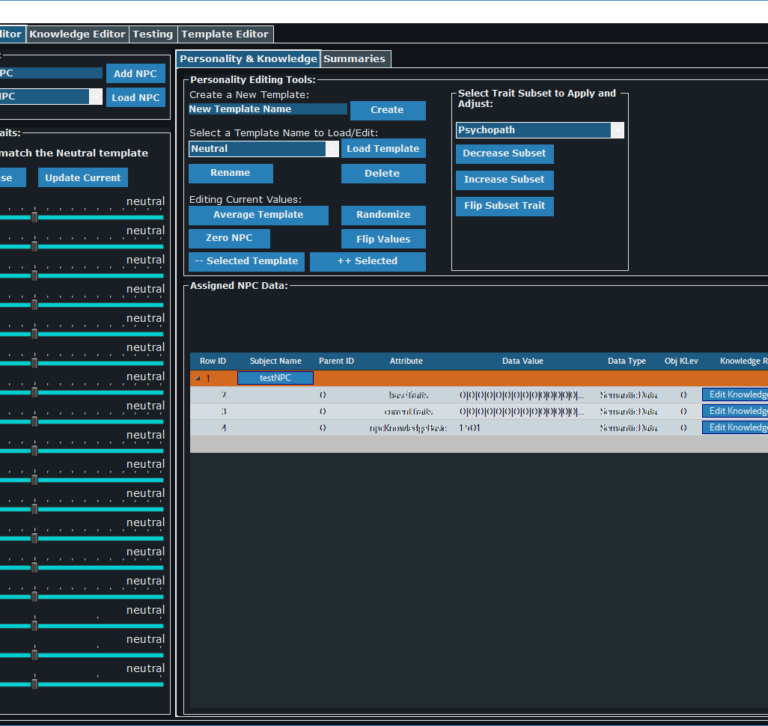Collapse the testNPC row expander triangle

pyautogui.click(x=198, y=378)
